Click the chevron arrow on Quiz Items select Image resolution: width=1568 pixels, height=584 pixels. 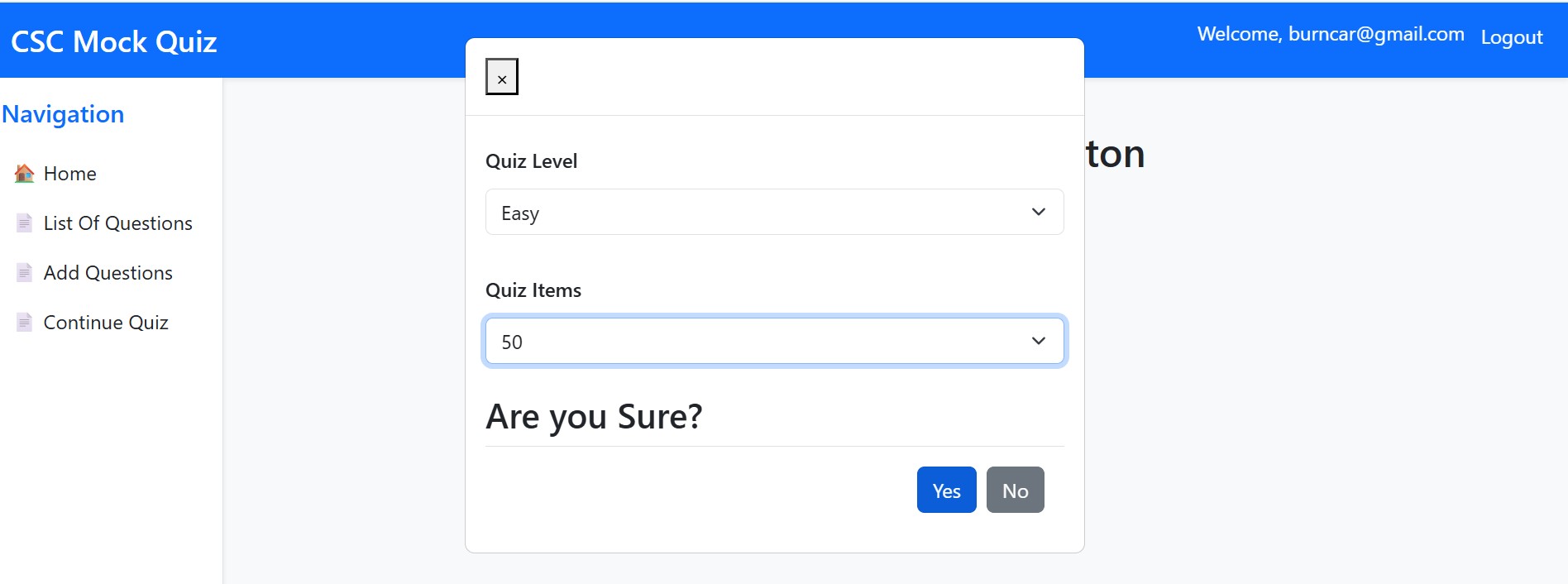1039,342
